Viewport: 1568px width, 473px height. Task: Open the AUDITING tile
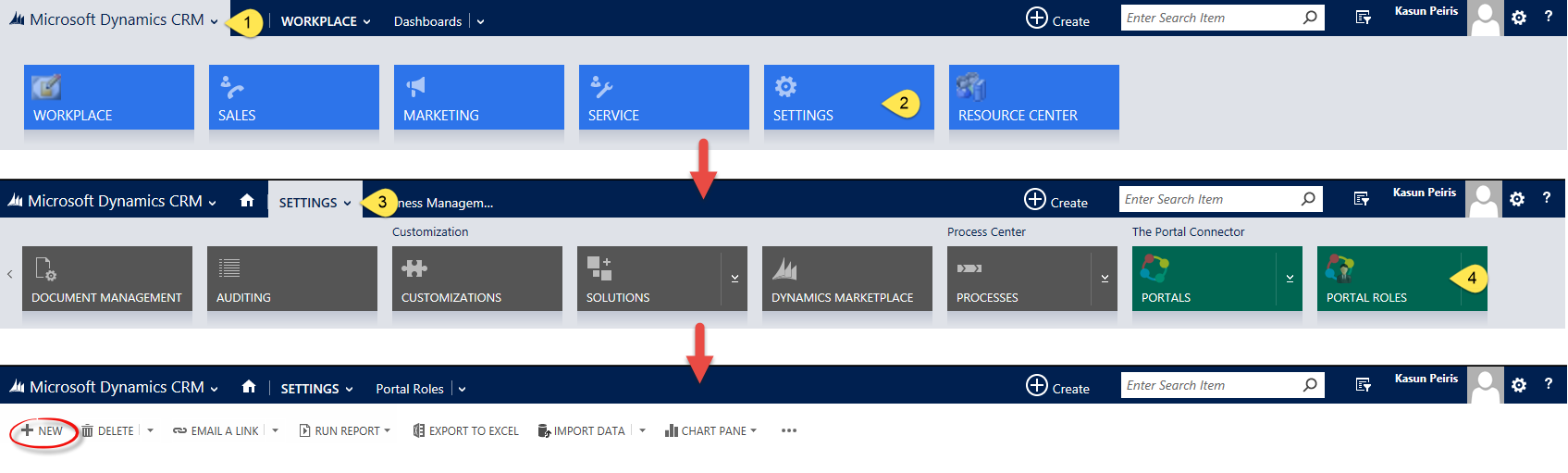[292, 279]
